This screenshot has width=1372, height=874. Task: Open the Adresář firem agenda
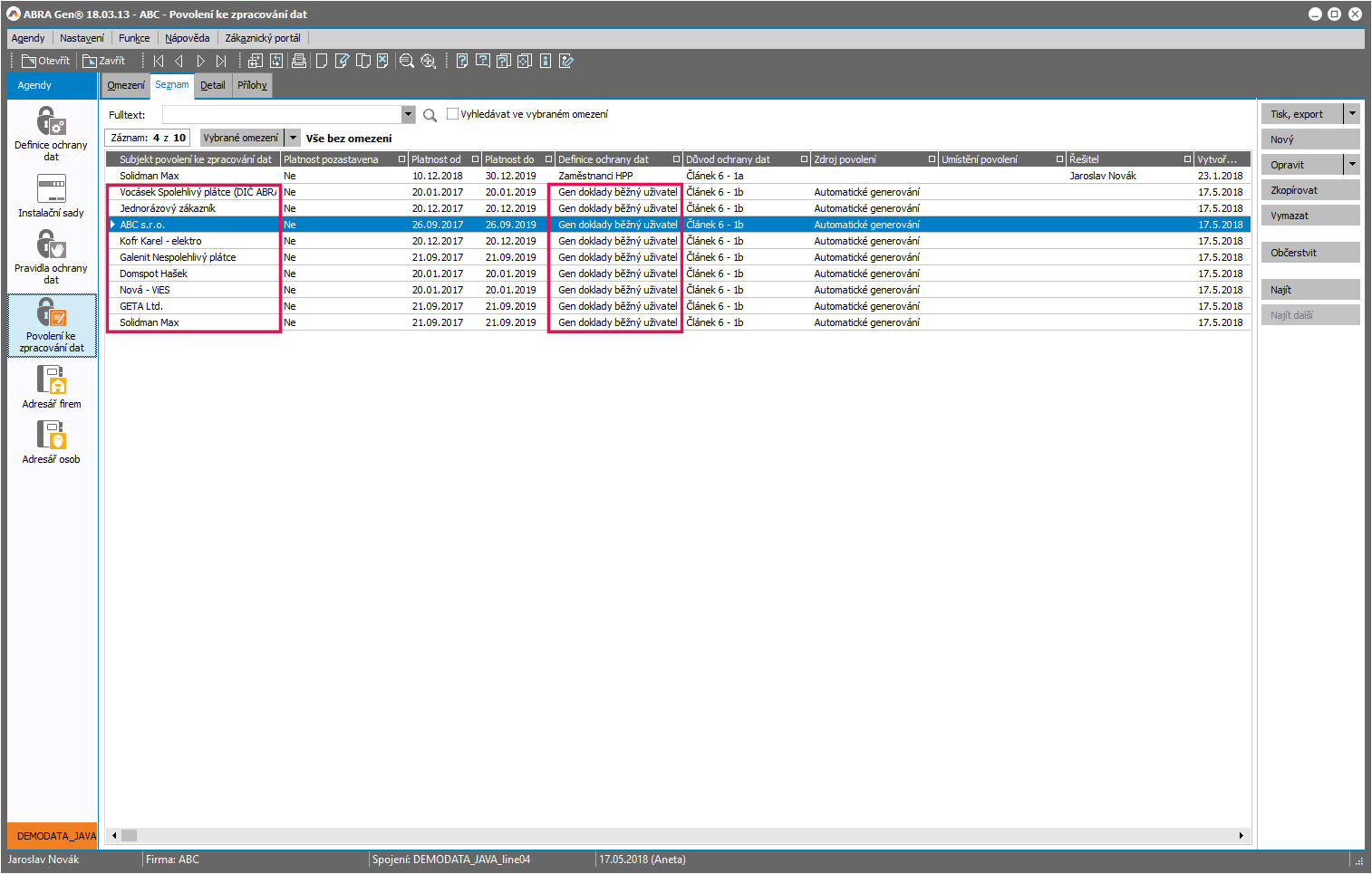[51, 380]
